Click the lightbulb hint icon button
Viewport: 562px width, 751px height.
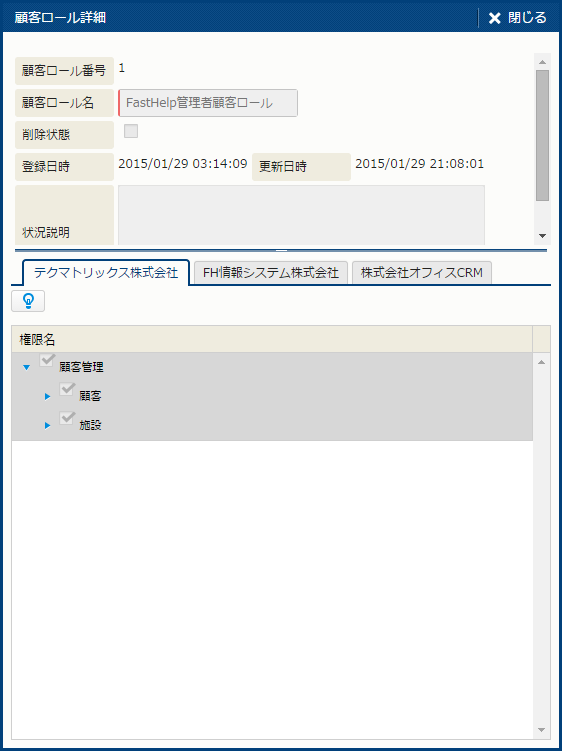28,301
